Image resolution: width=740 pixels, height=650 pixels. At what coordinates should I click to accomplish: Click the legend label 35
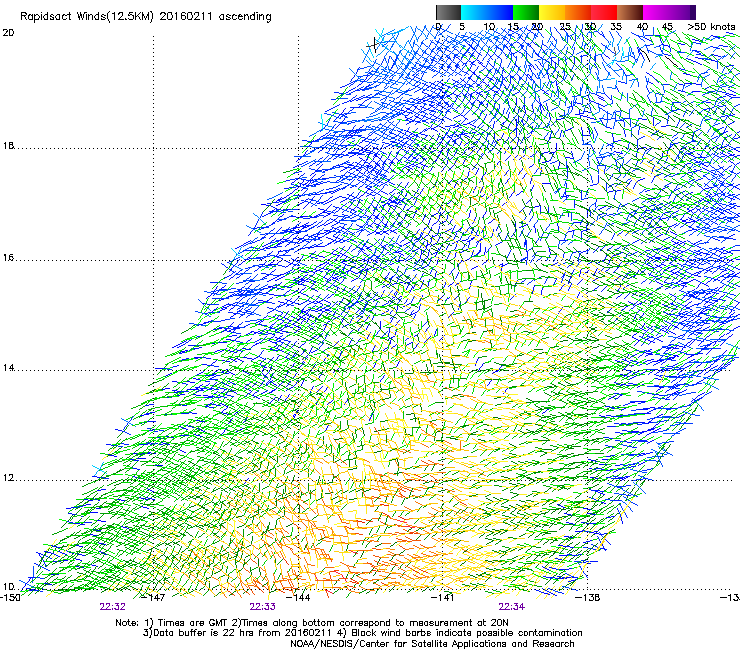pos(616,27)
